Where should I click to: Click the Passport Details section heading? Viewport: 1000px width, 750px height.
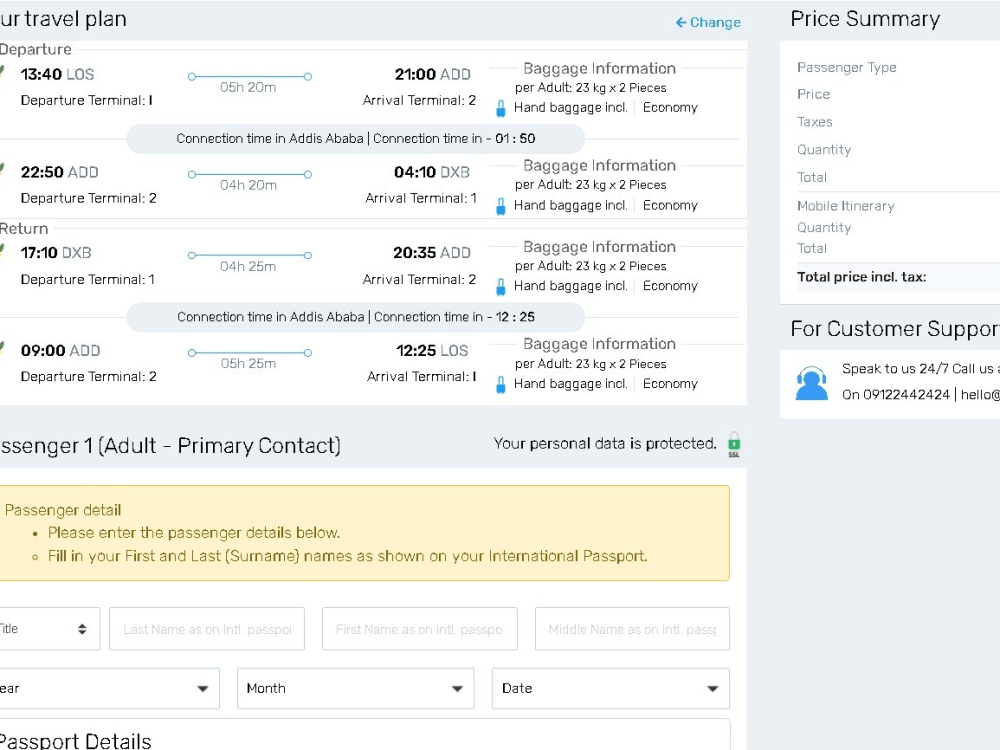coord(77,740)
